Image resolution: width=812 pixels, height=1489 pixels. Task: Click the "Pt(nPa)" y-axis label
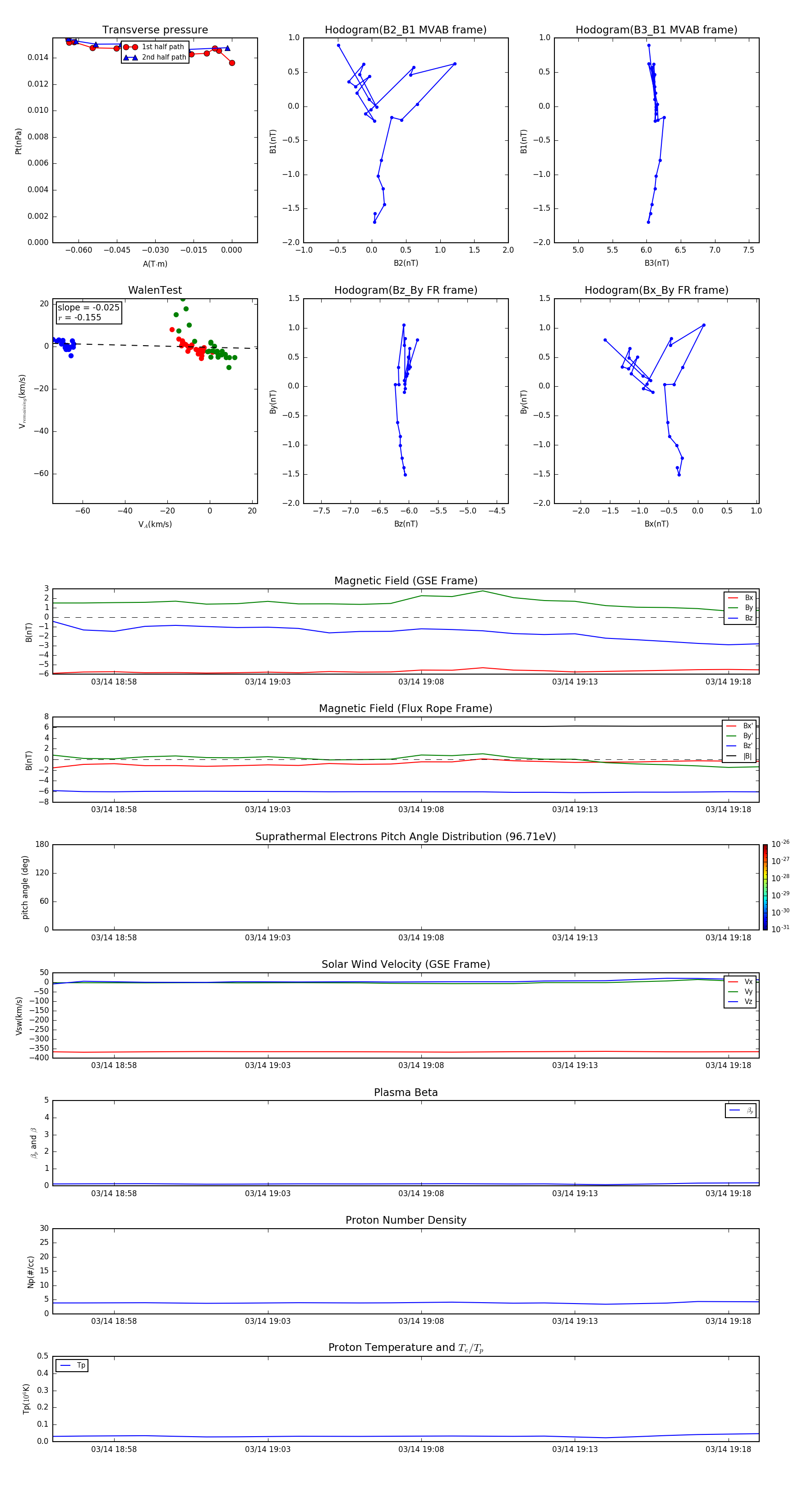pos(18,141)
